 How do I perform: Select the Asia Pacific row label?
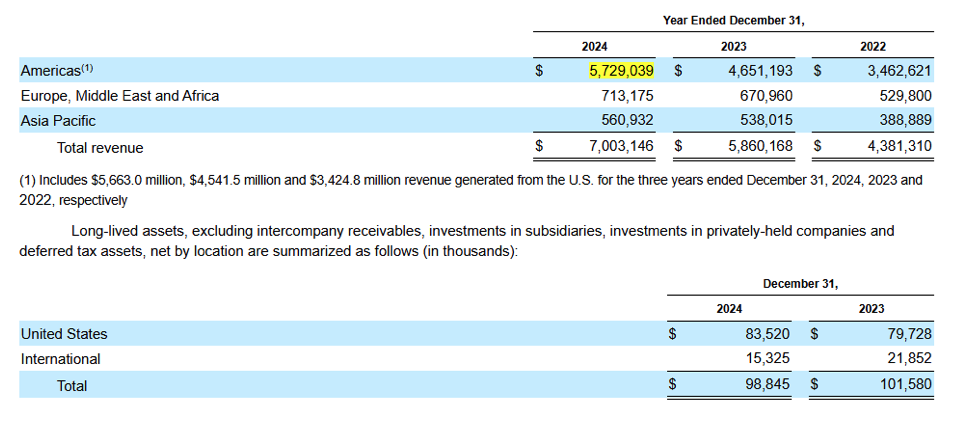tap(58, 121)
